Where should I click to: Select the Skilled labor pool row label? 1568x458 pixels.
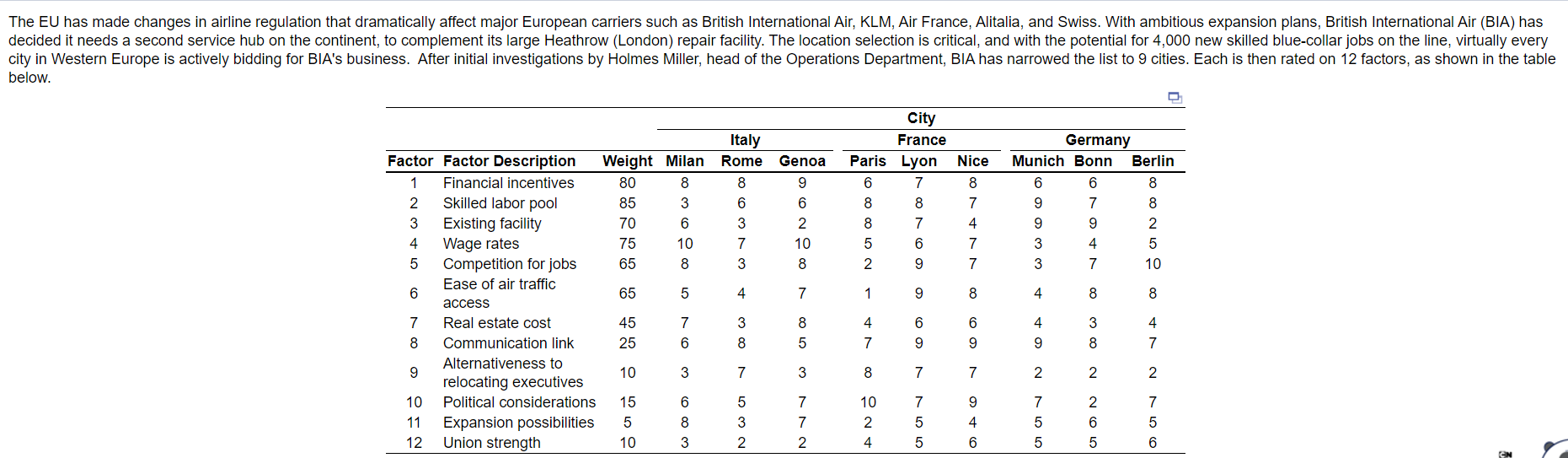coord(500,203)
